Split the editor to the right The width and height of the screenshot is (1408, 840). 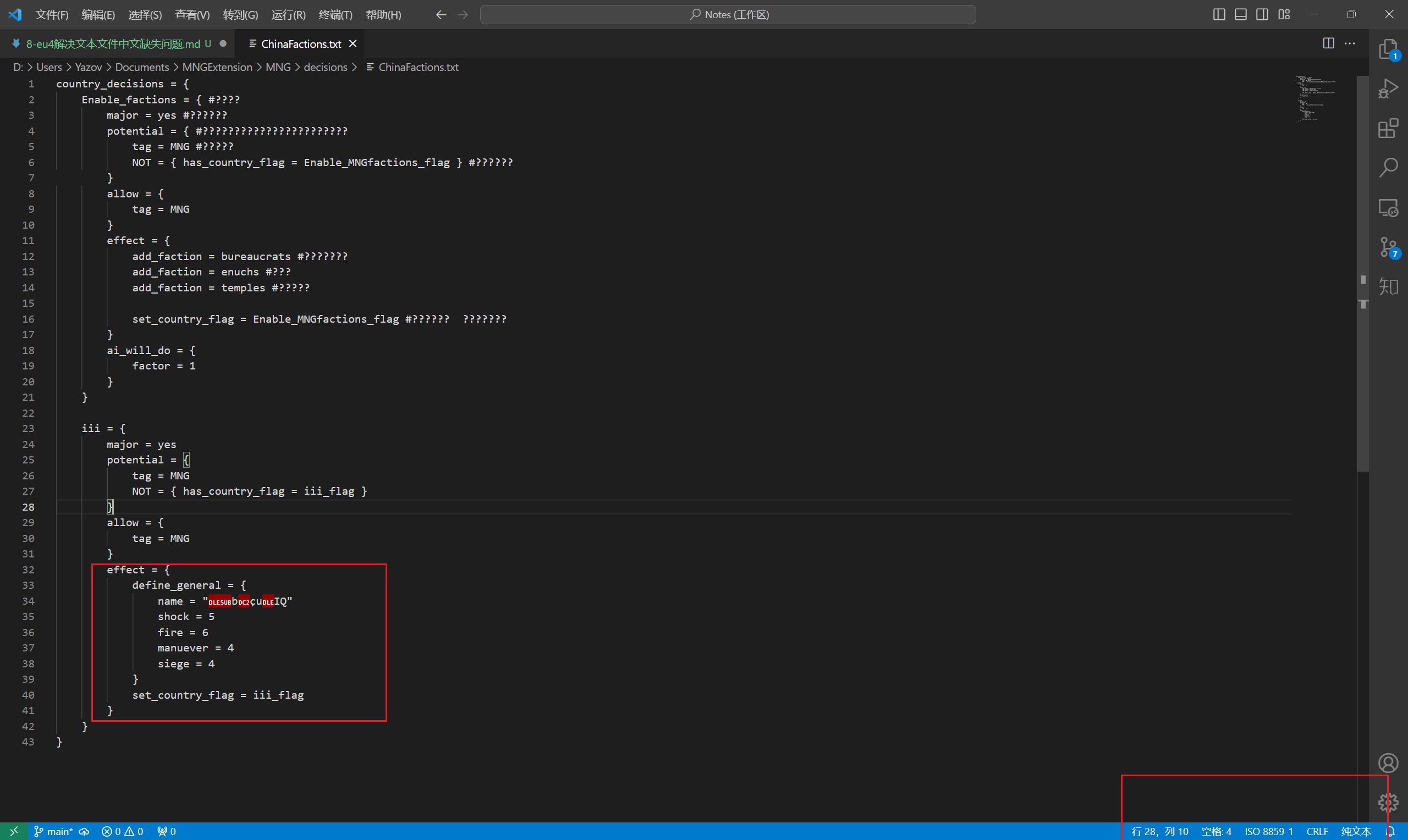tap(1328, 43)
